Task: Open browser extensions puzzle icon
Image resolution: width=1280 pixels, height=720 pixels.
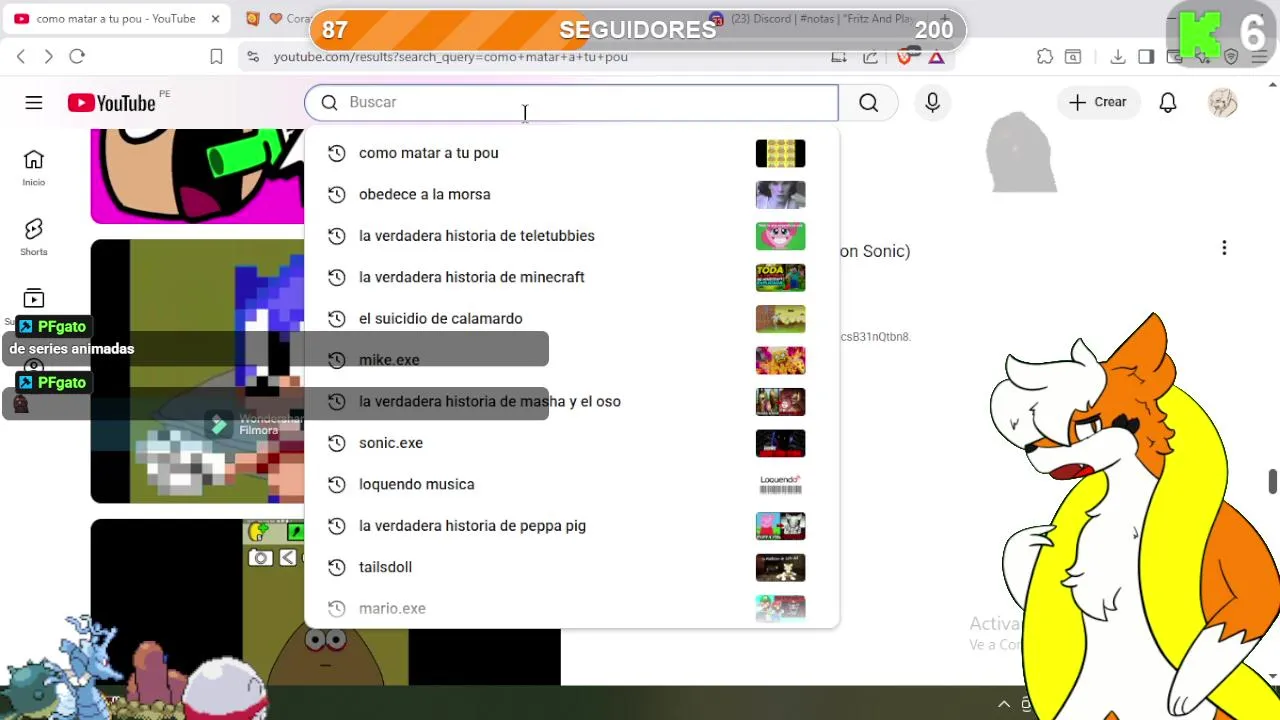Action: [1045, 56]
